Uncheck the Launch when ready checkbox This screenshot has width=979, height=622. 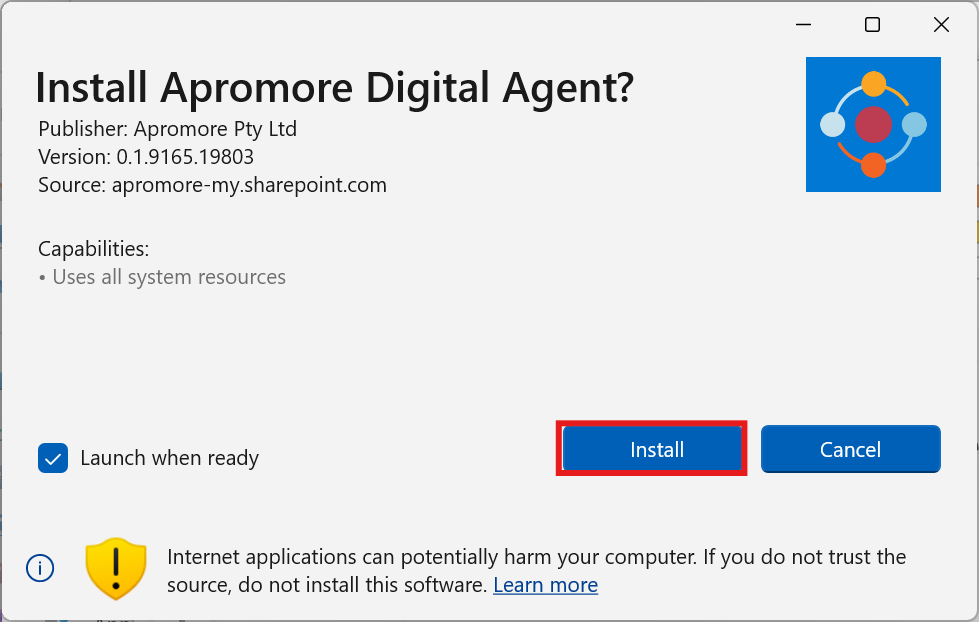[x=53, y=458]
